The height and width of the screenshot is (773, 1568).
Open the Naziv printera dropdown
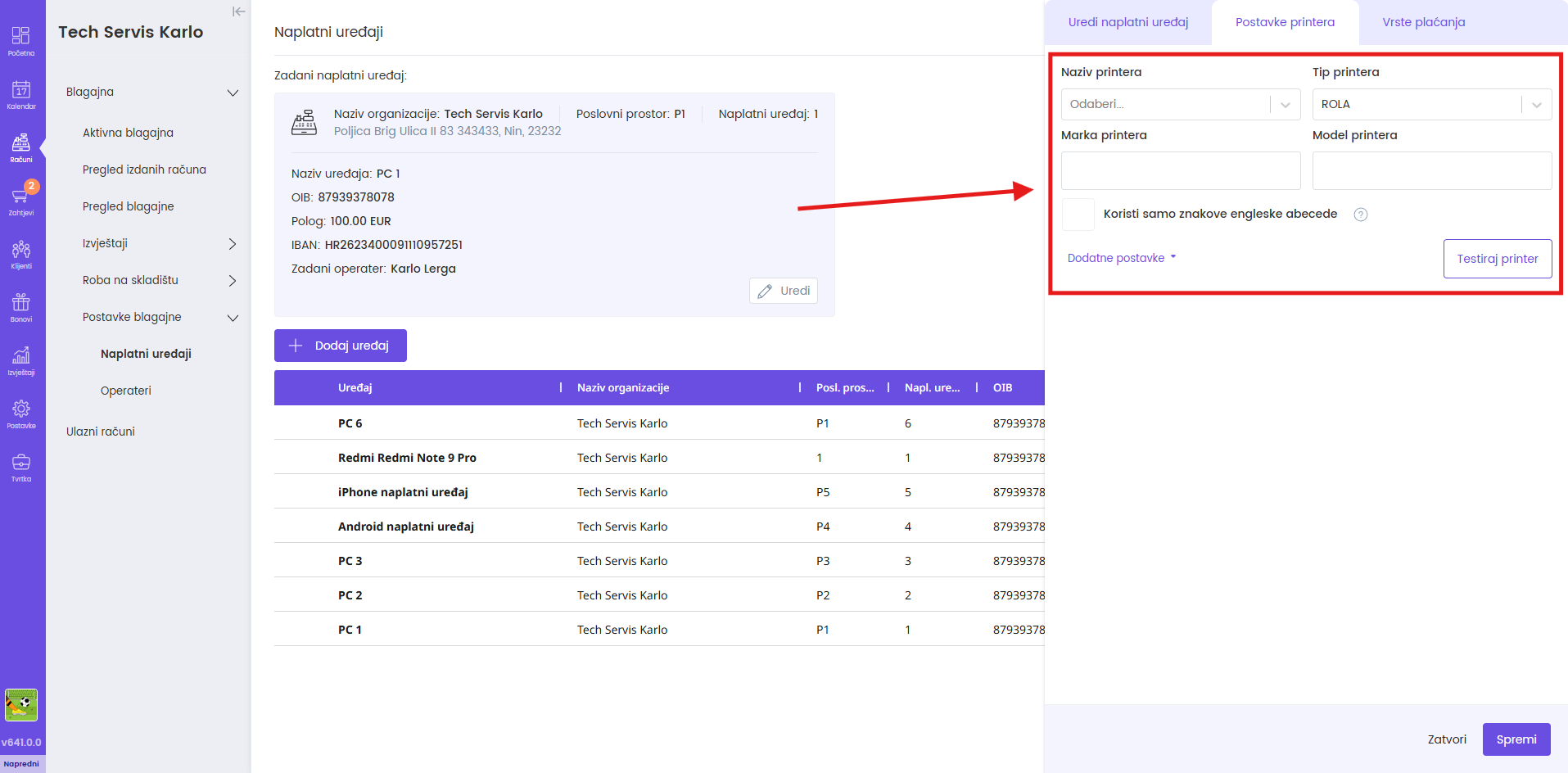(1180, 105)
